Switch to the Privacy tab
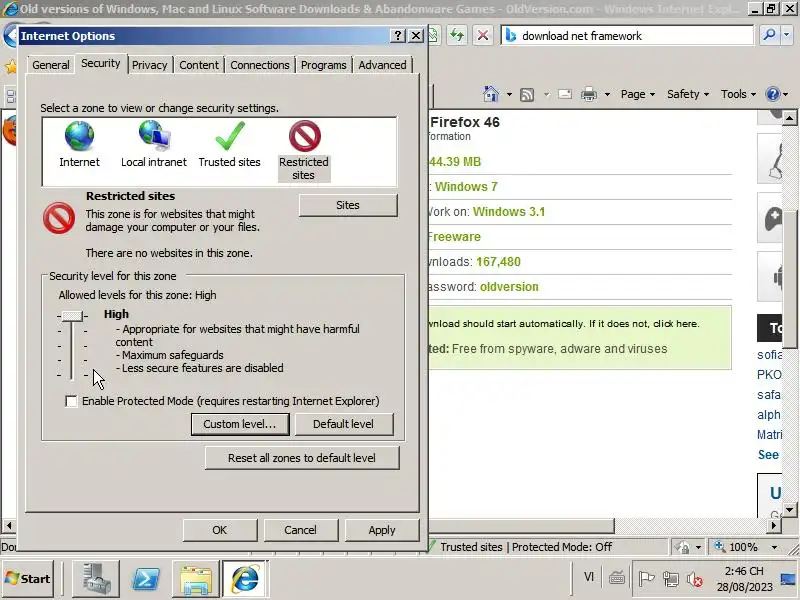Image resolution: width=800 pixels, height=600 pixels. (149, 65)
